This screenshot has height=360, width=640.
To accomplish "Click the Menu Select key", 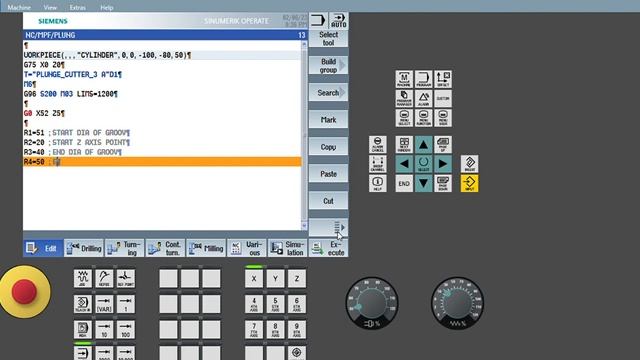I will tap(404, 118).
